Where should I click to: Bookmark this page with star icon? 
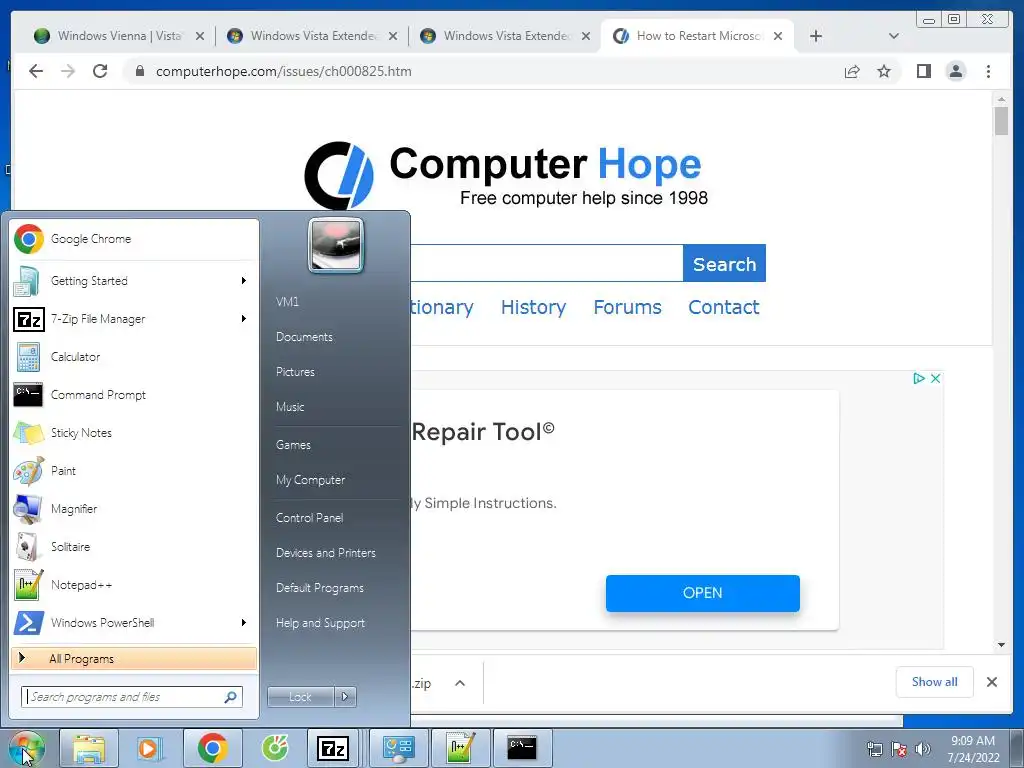tap(884, 71)
